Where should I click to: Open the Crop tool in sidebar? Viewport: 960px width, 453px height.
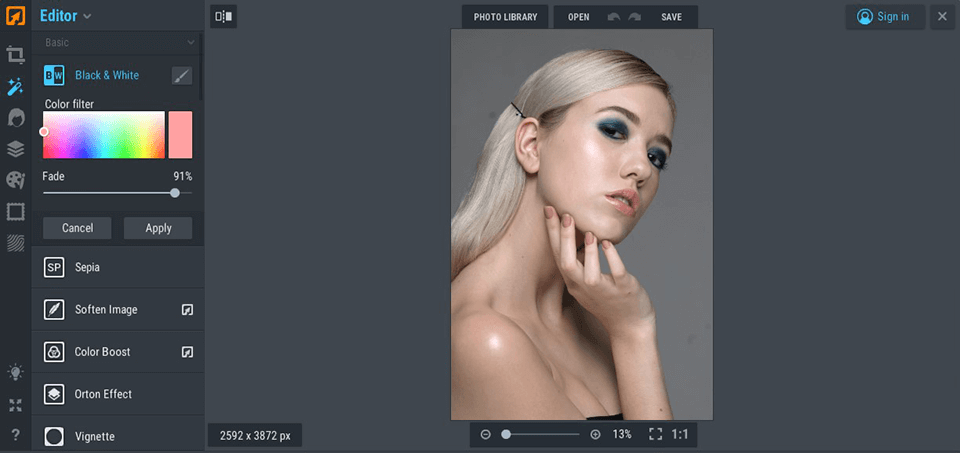pos(15,54)
